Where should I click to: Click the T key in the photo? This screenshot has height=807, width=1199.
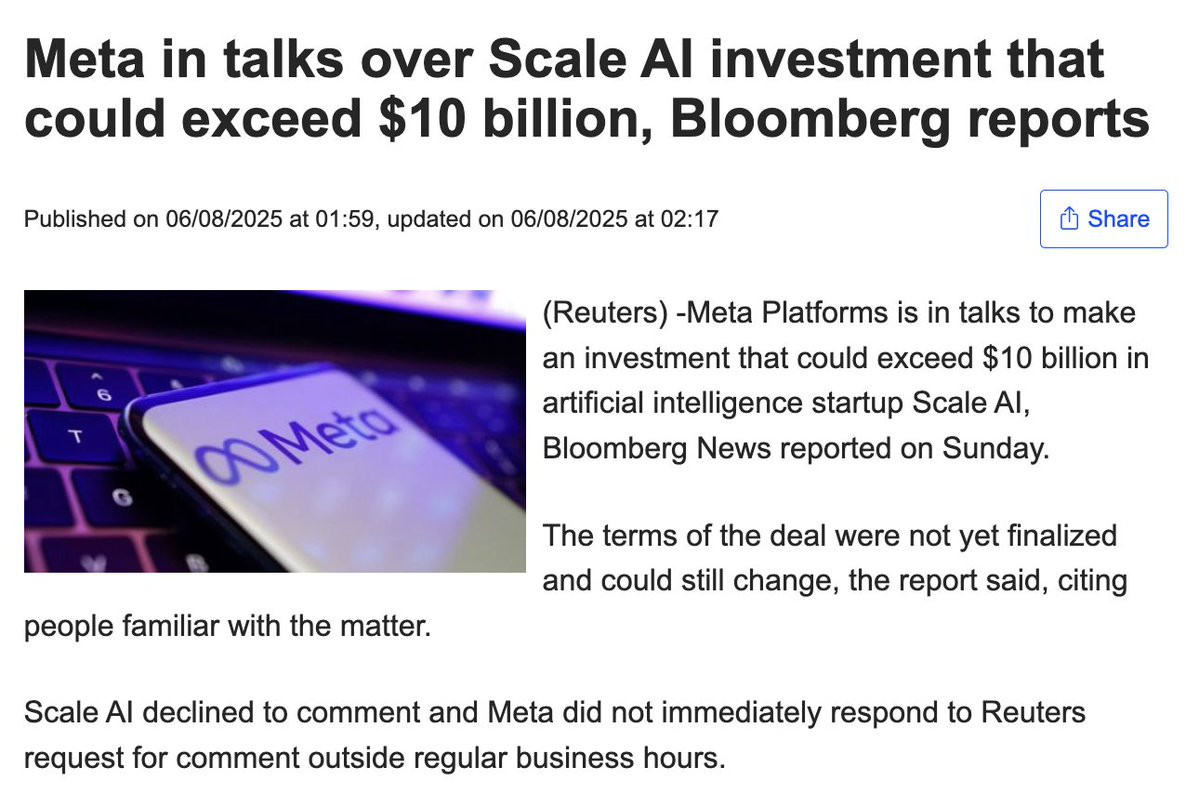point(75,437)
